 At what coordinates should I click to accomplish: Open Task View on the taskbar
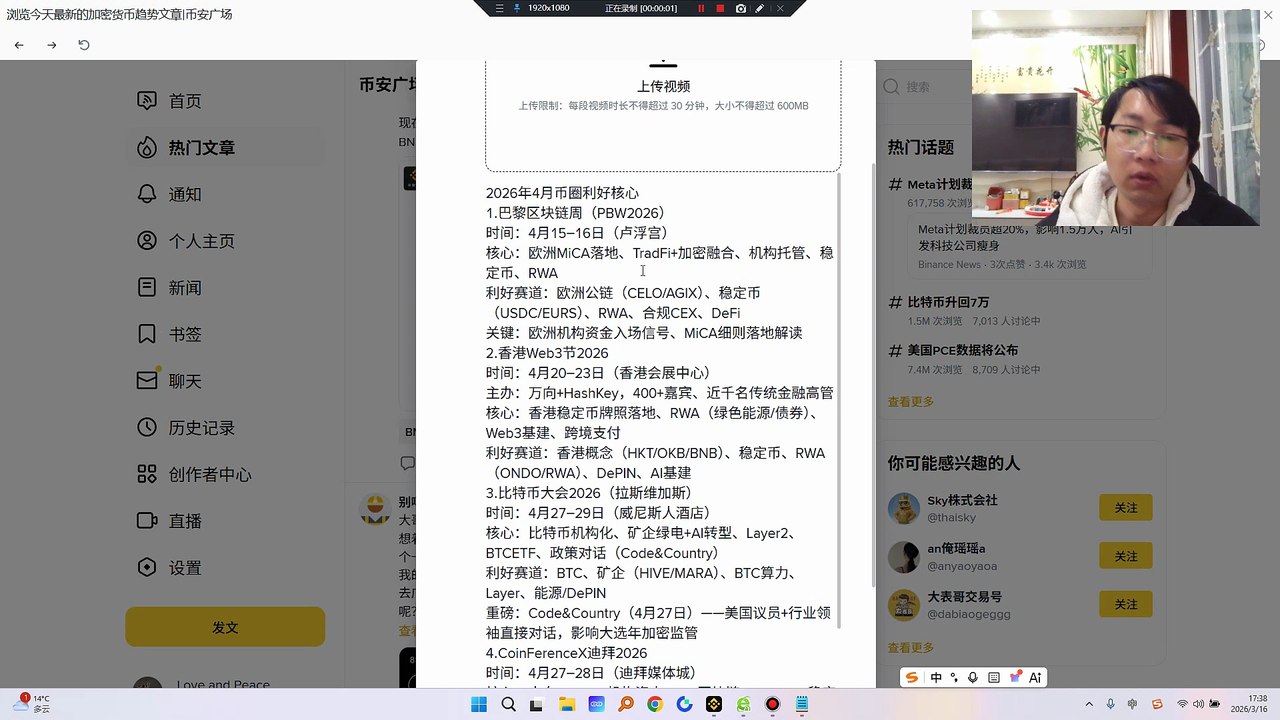click(537, 704)
